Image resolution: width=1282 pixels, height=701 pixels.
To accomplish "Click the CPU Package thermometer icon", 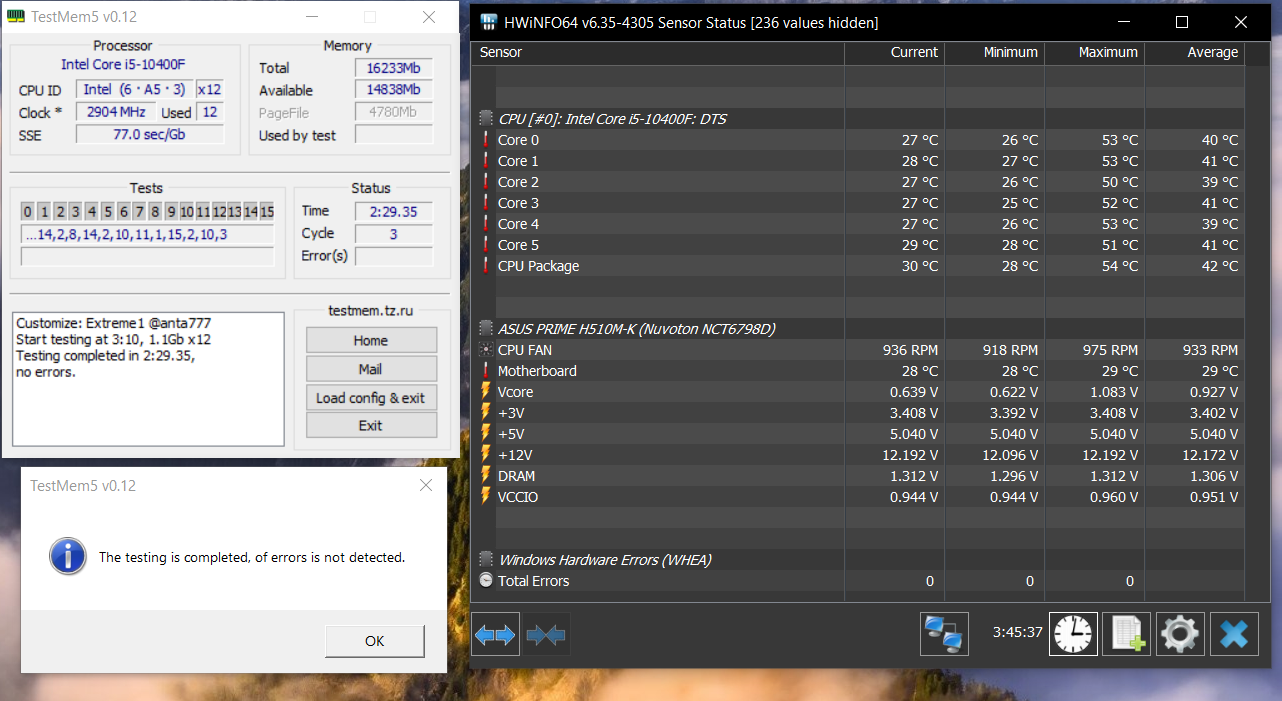I will pyautogui.click(x=486, y=266).
